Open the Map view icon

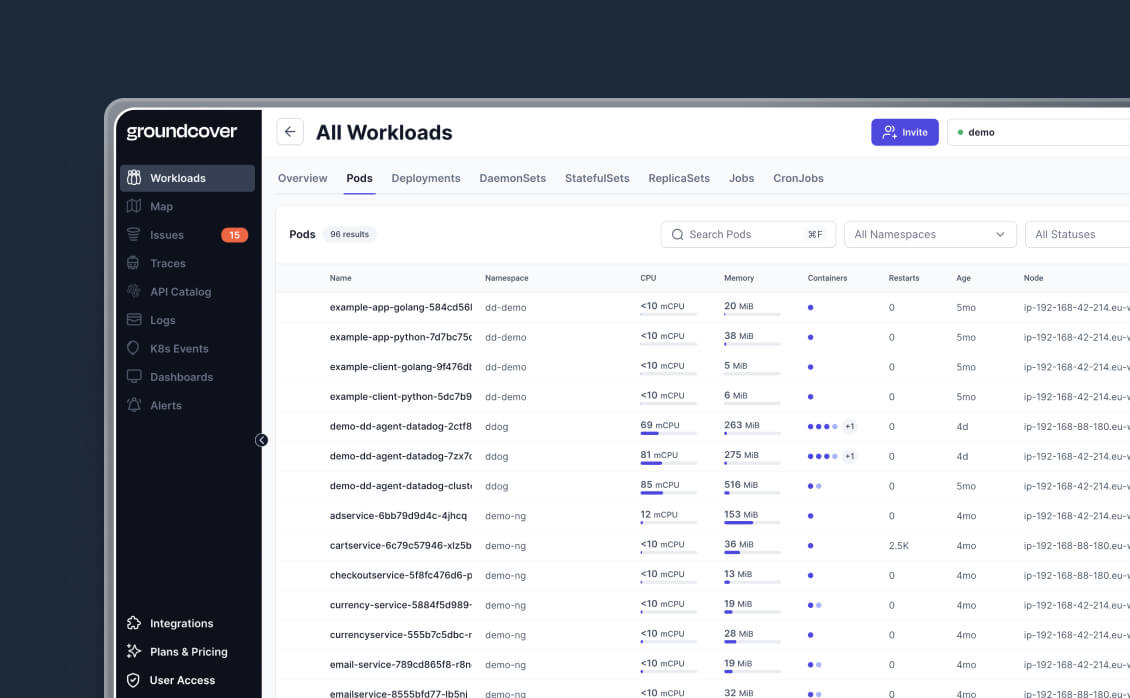[135, 206]
